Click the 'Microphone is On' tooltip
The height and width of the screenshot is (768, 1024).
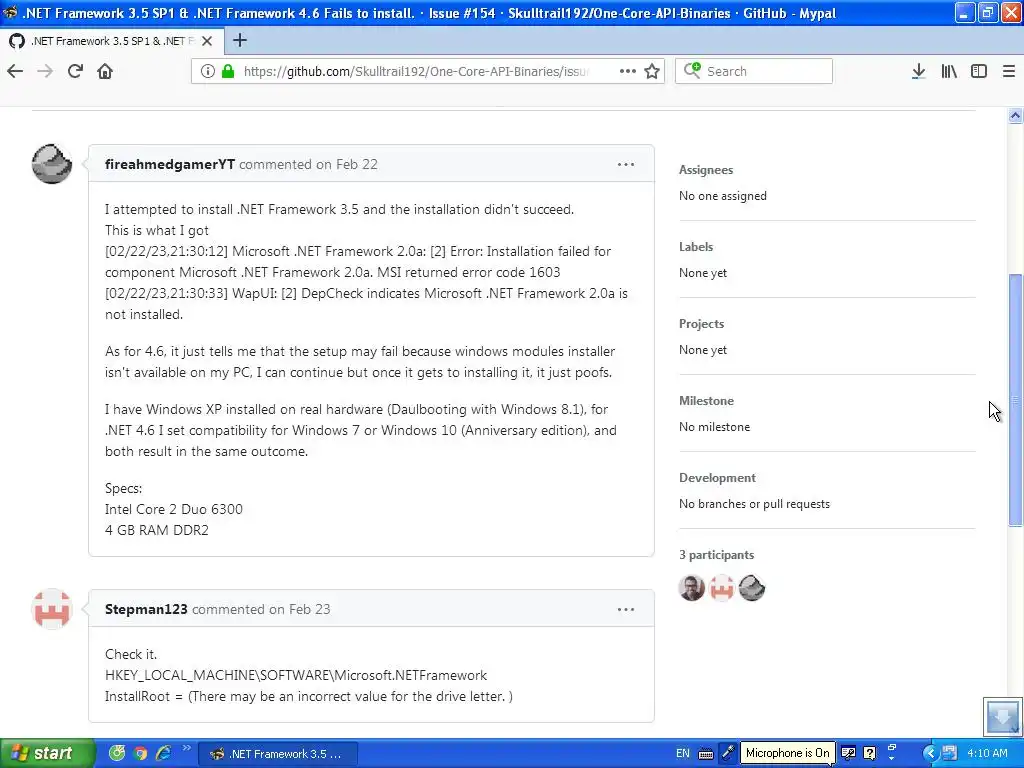click(788, 753)
